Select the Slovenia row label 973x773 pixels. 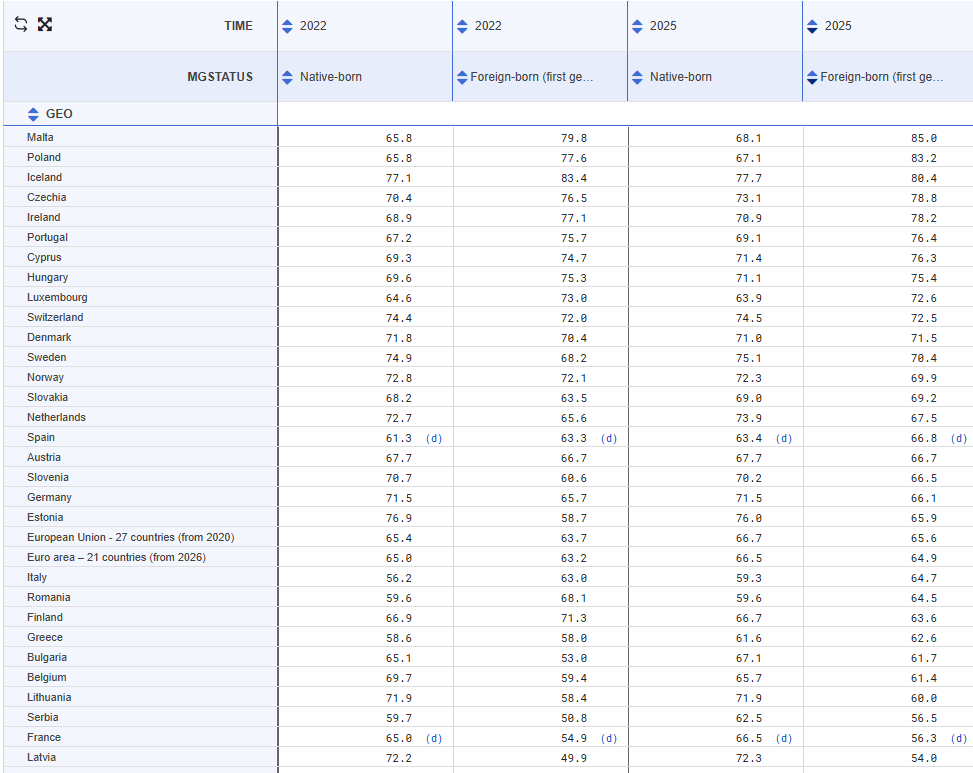pyautogui.click(x=48, y=477)
